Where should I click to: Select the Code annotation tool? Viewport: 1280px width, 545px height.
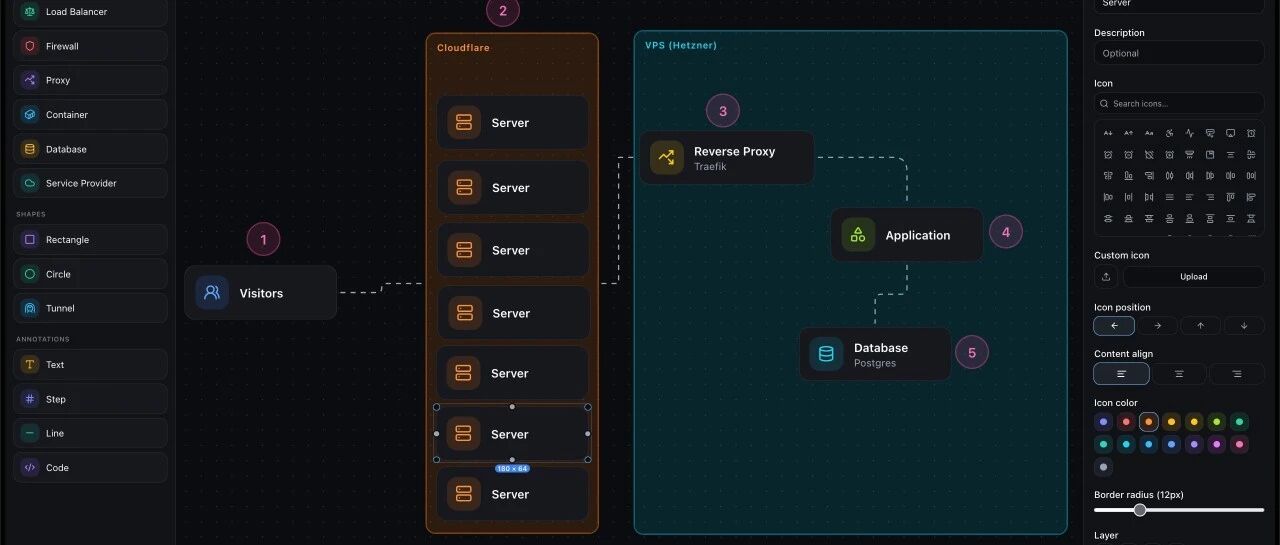(x=90, y=467)
